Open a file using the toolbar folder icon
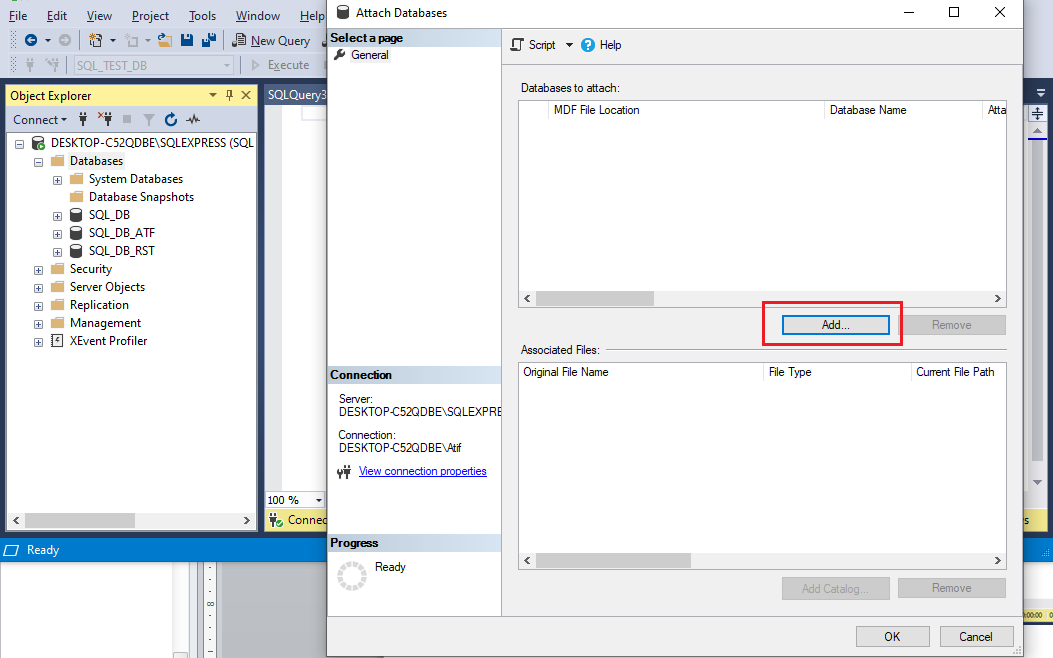This screenshot has width=1053, height=658. click(x=163, y=40)
